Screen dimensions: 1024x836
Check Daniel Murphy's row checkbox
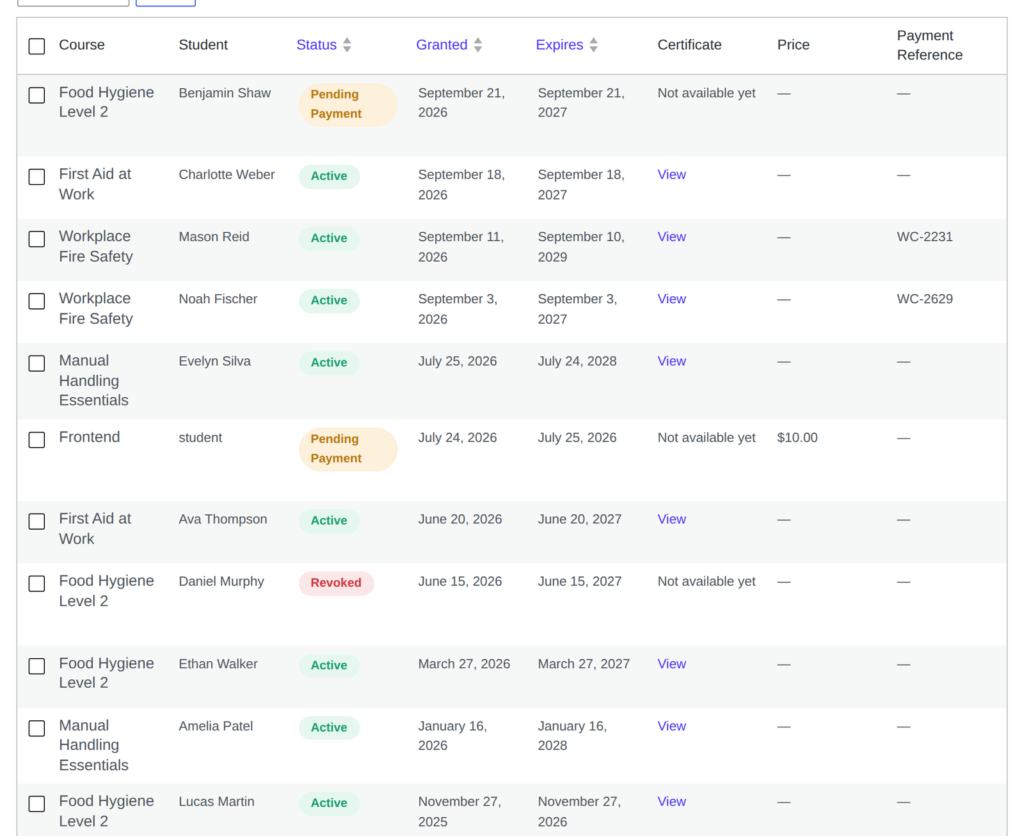coord(37,583)
